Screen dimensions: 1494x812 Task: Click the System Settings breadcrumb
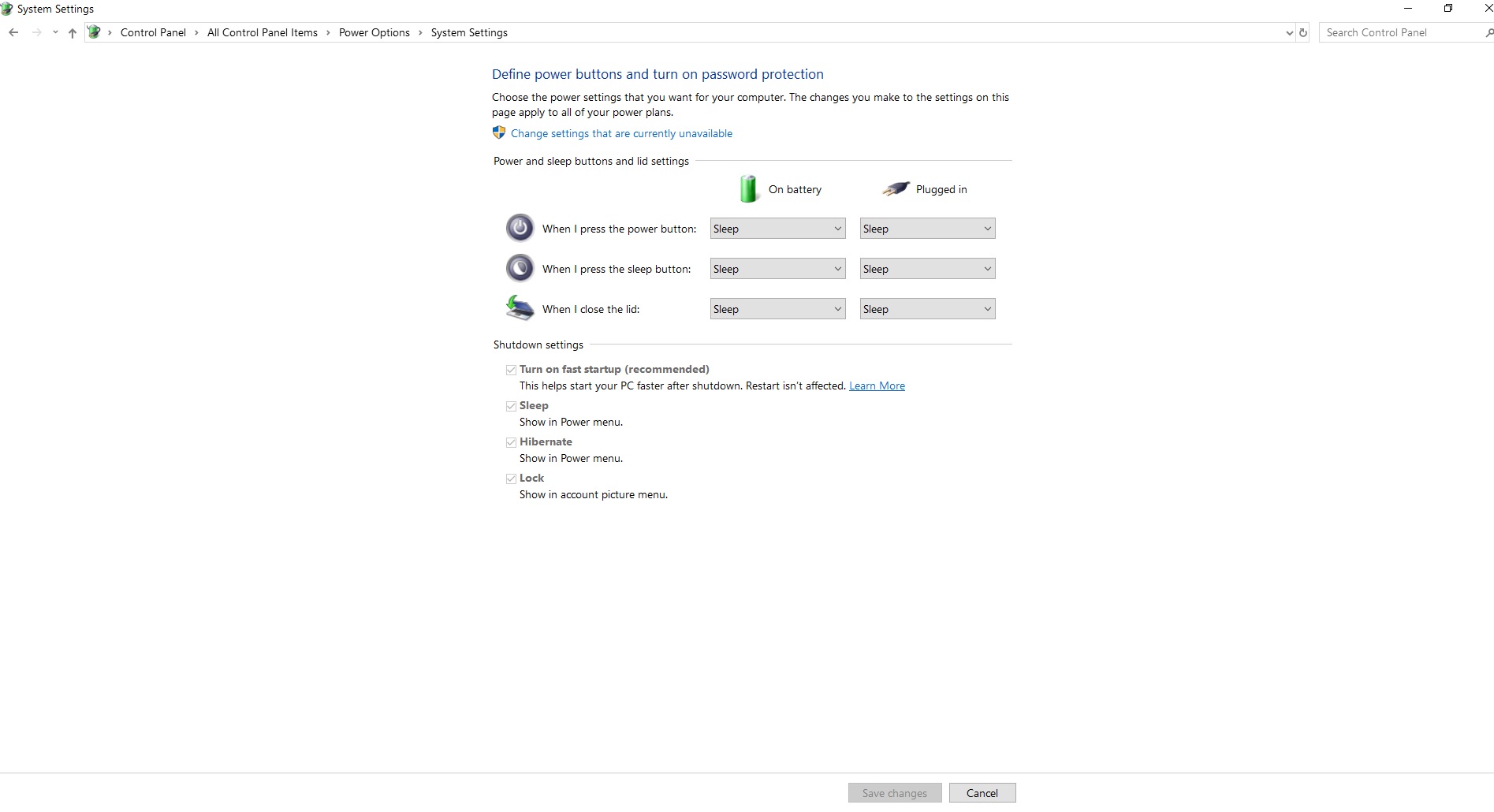(x=469, y=32)
